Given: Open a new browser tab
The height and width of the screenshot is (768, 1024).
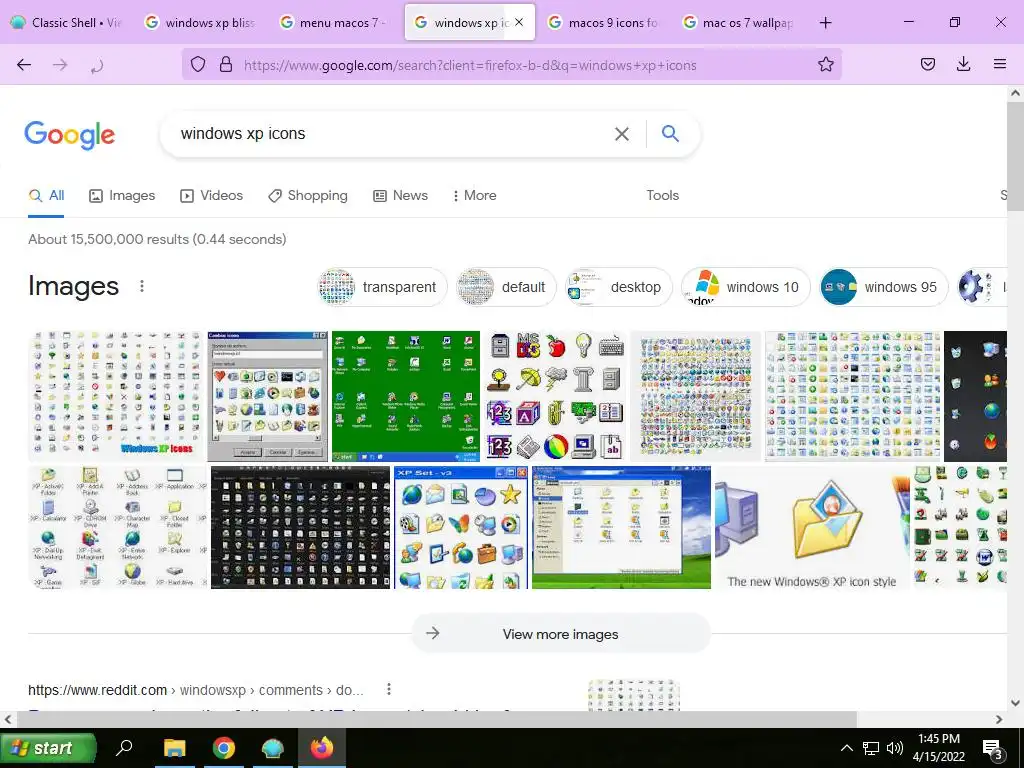Looking at the screenshot, I should 825,23.
